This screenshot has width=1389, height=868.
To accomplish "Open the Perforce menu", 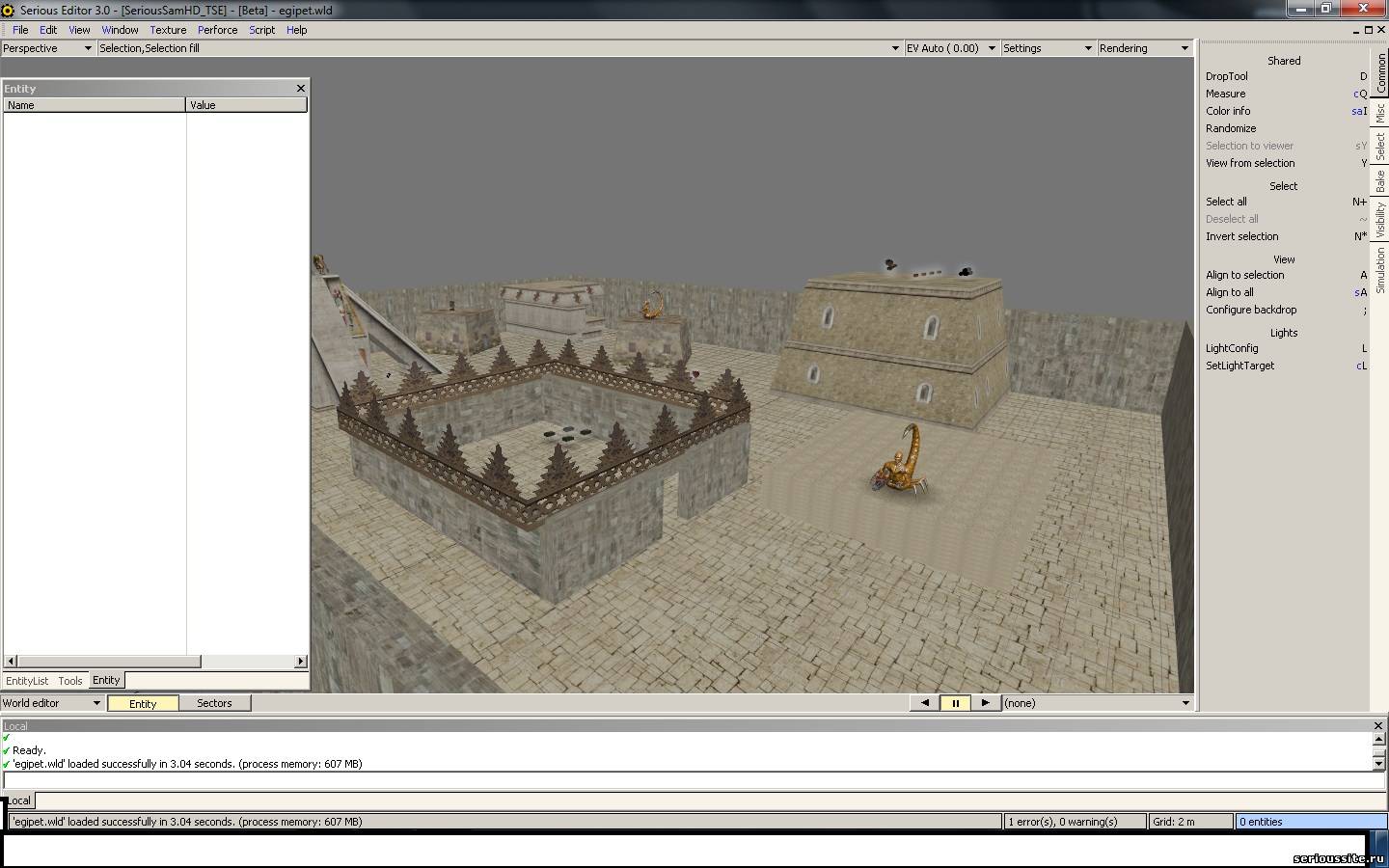I will click(217, 30).
